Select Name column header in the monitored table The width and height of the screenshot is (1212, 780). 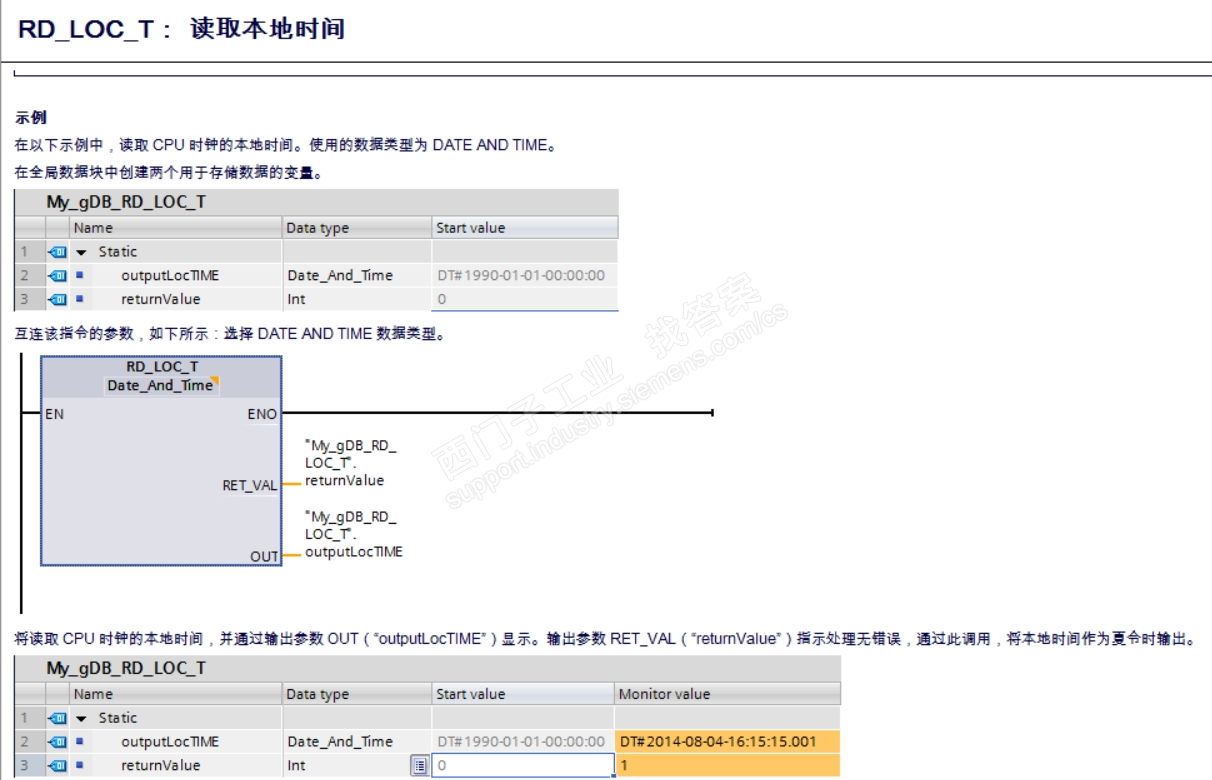point(176,694)
